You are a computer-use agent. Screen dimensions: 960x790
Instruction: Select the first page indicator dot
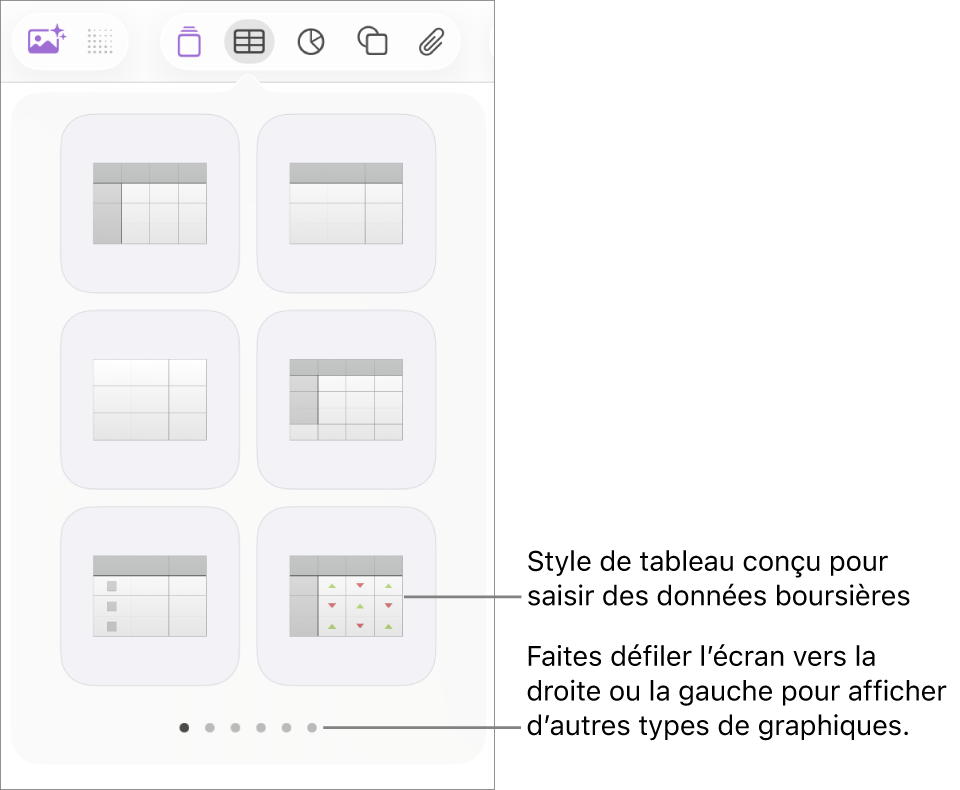184,727
